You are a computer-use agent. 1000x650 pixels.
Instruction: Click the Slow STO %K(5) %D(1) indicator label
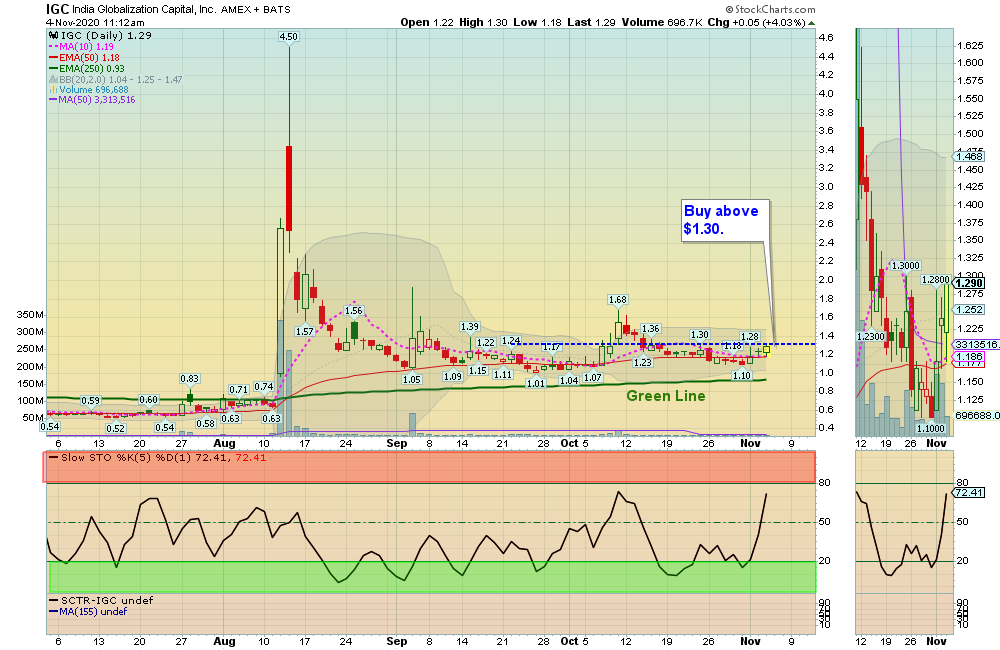157,457
